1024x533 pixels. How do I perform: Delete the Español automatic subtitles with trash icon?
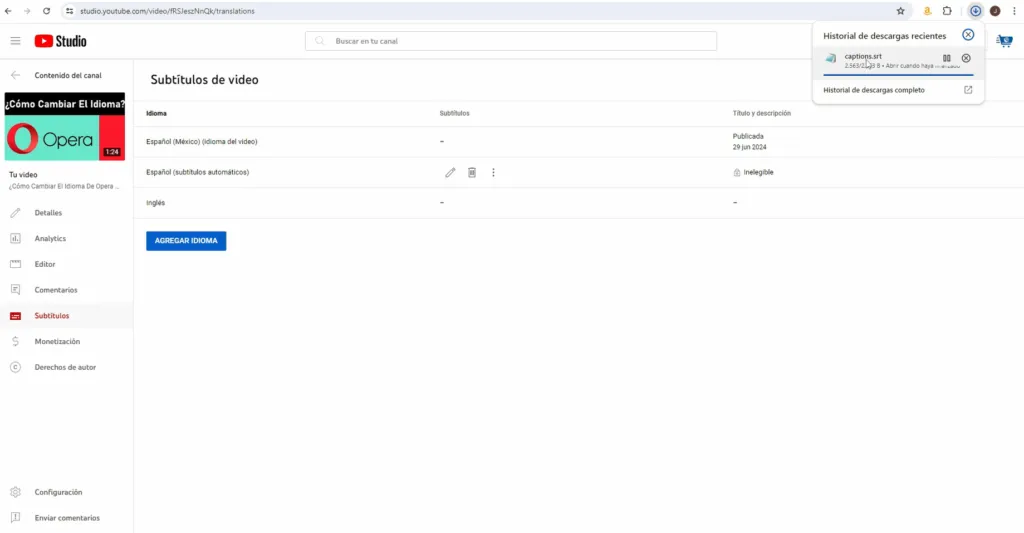click(x=472, y=172)
